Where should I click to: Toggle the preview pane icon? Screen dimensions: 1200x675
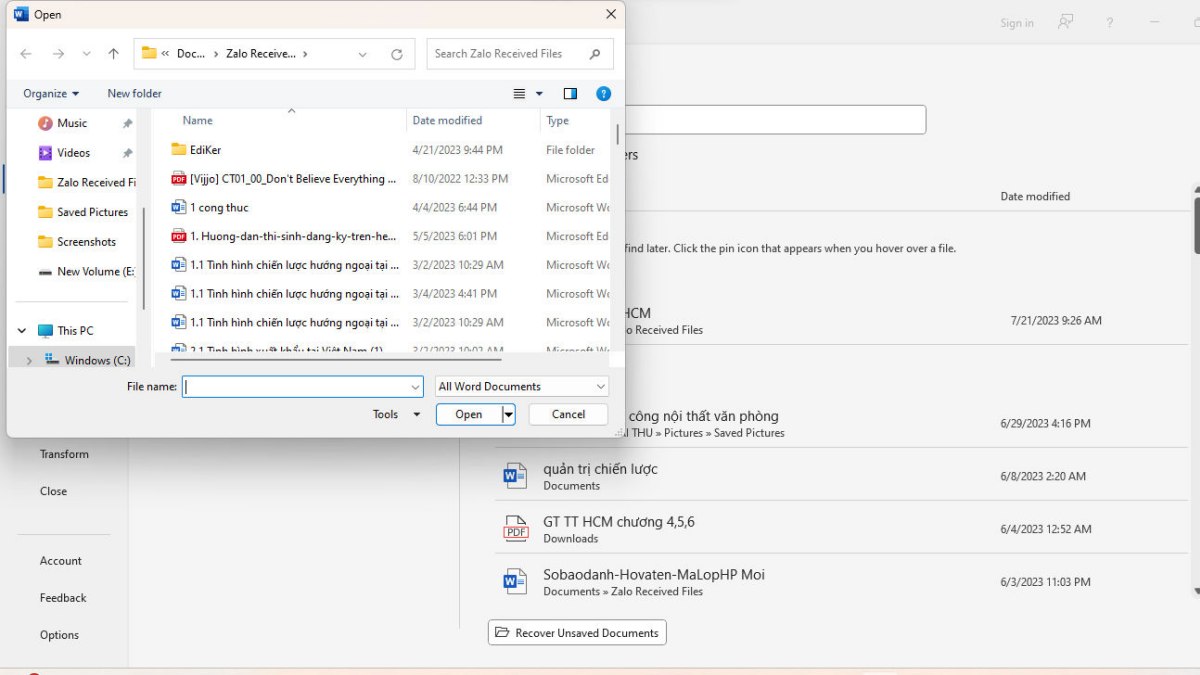click(570, 94)
